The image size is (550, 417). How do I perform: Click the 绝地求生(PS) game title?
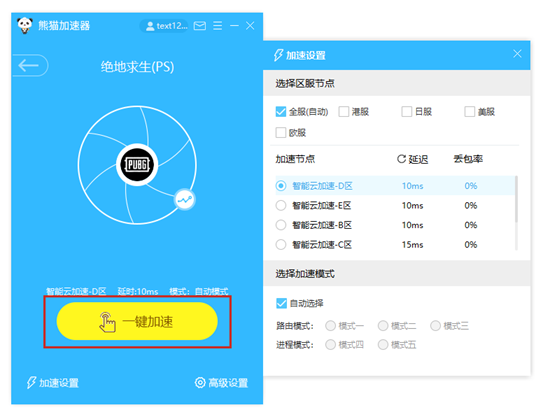[x=137, y=67]
